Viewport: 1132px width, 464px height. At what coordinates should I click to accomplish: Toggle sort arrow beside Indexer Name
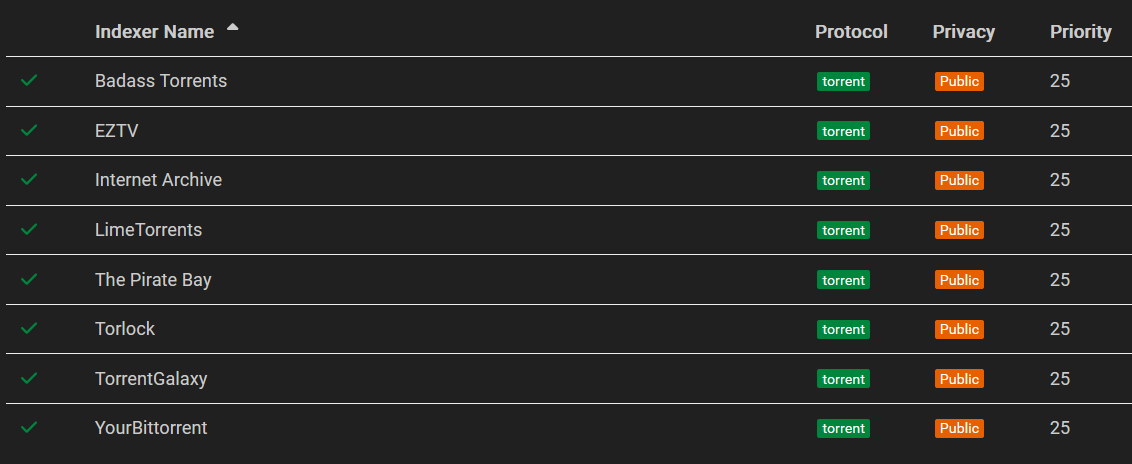pos(233,28)
